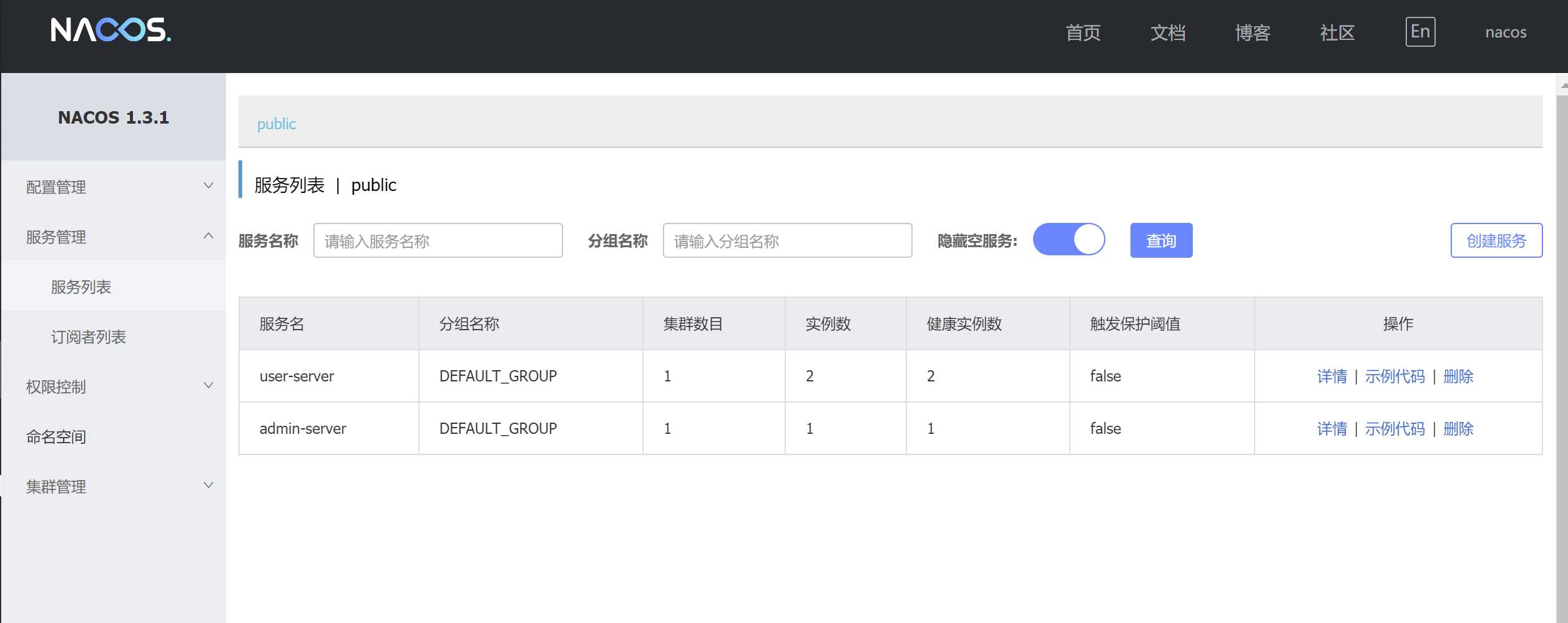Open 文档 in top navigation
This screenshot has height=623, width=1568.
pyautogui.click(x=1168, y=32)
